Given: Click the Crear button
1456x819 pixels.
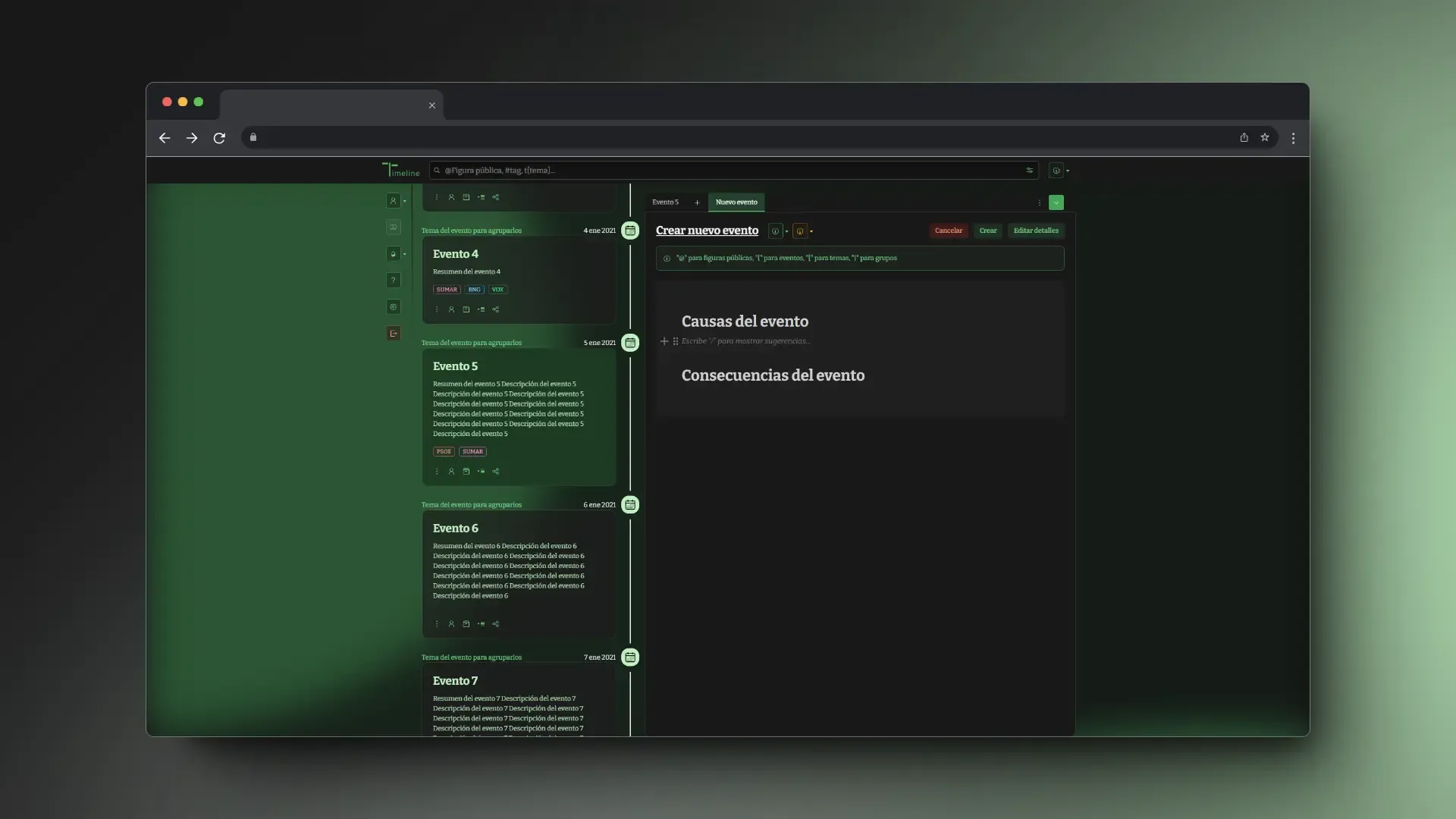Looking at the screenshot, I should point(987,231).
